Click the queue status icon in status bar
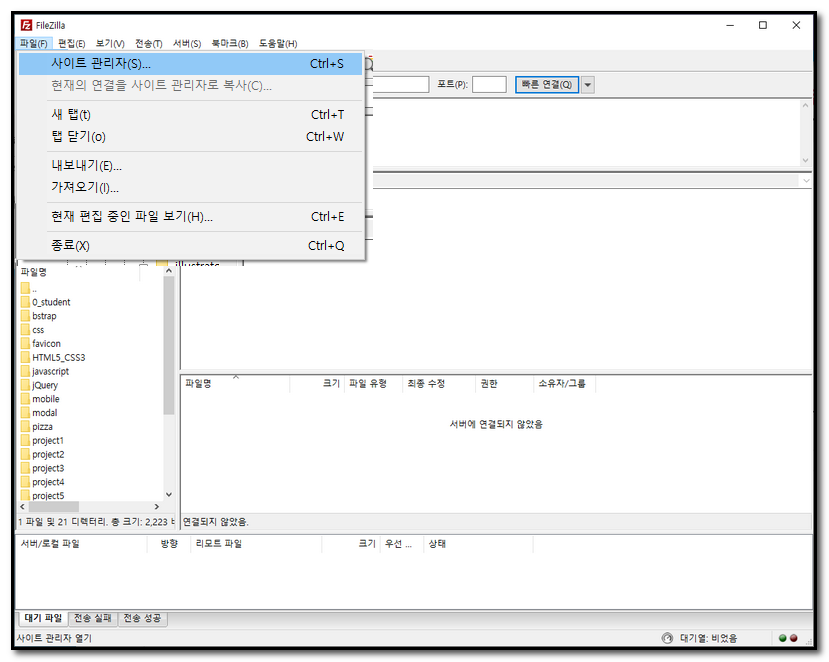The image size is (829, 662). click(x=667, y=638)
